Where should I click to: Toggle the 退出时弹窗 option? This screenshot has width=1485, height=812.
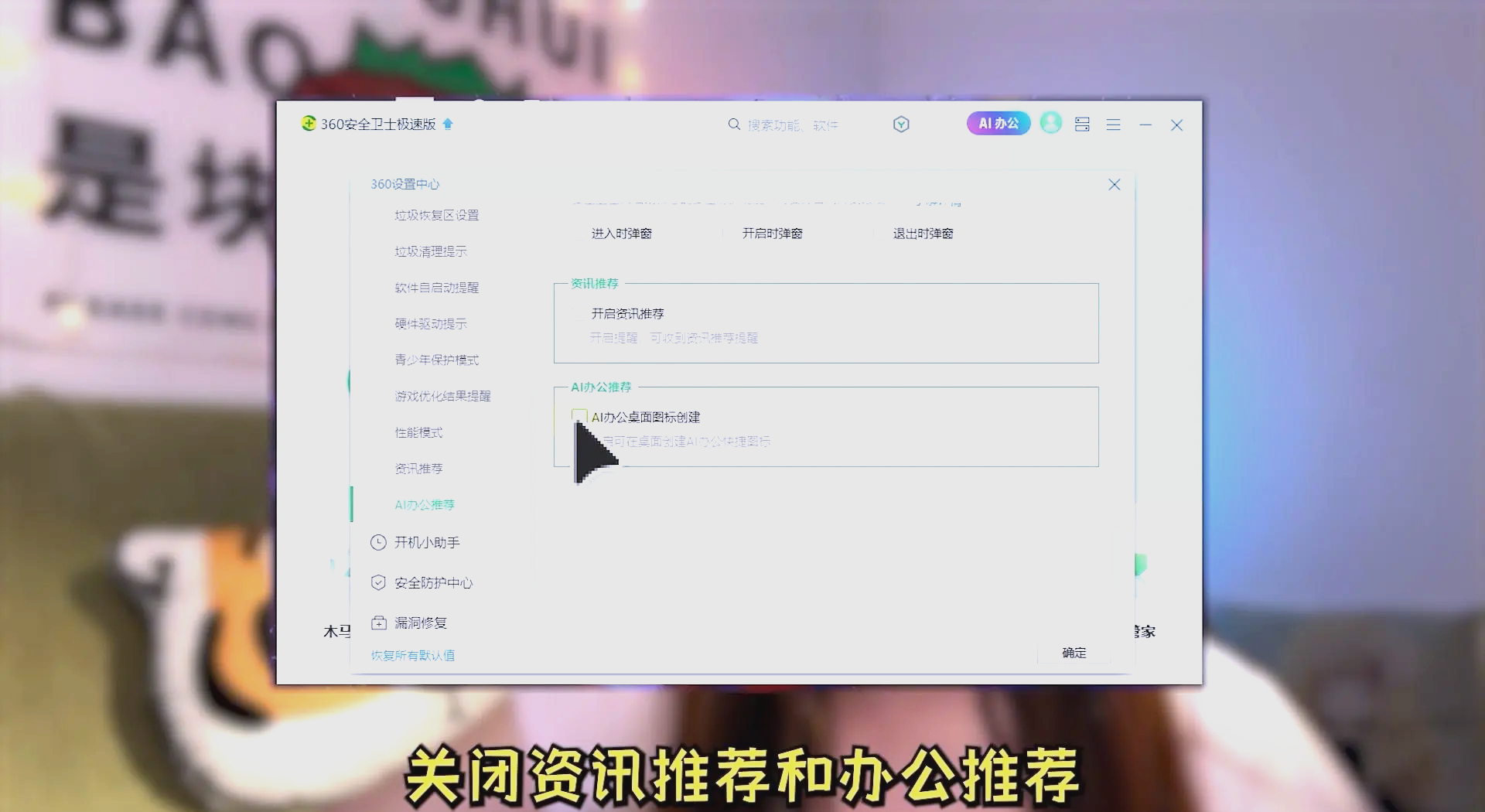click(915, 234)
